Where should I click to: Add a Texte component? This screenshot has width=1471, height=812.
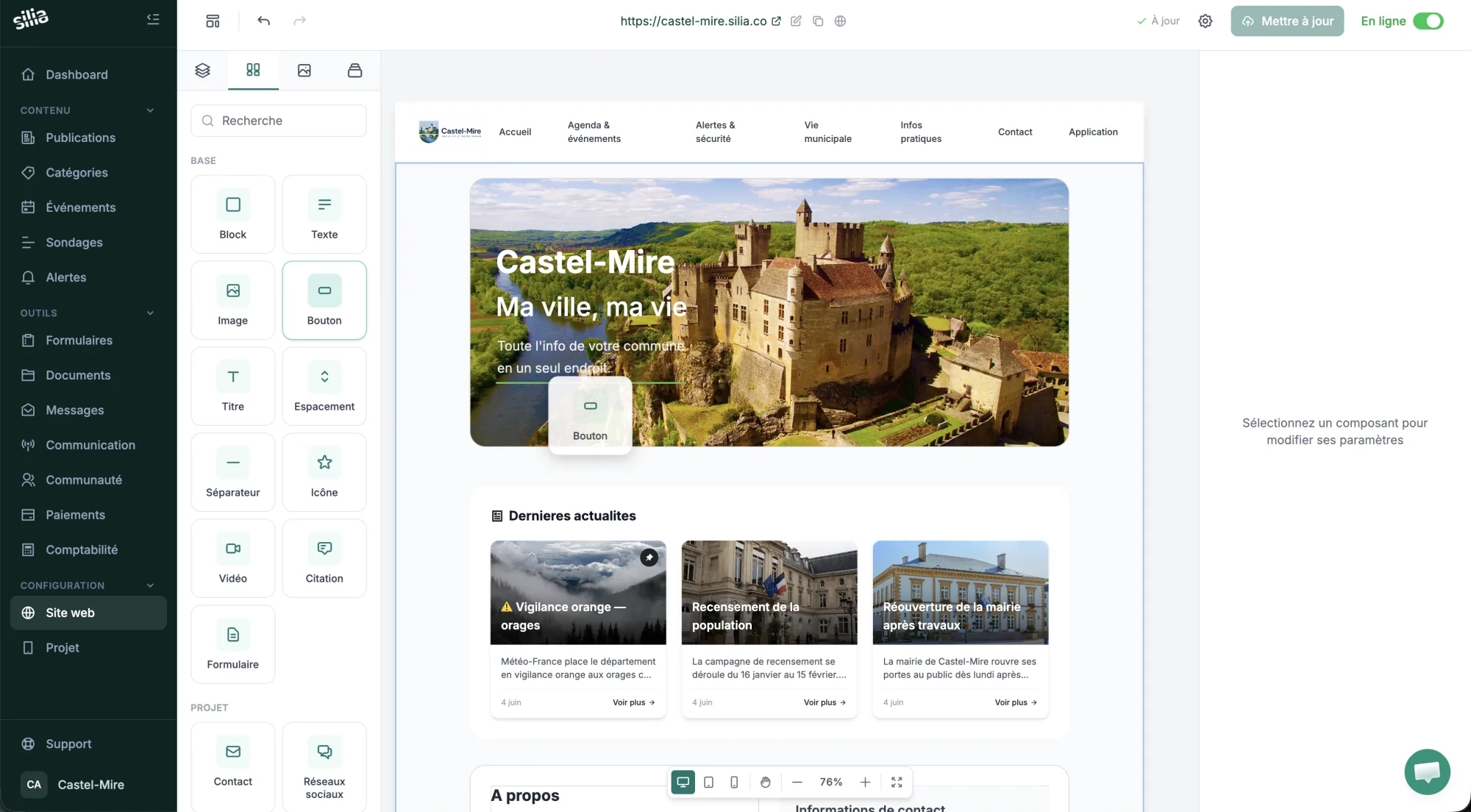pyautogui.click(x=324, y=214)
